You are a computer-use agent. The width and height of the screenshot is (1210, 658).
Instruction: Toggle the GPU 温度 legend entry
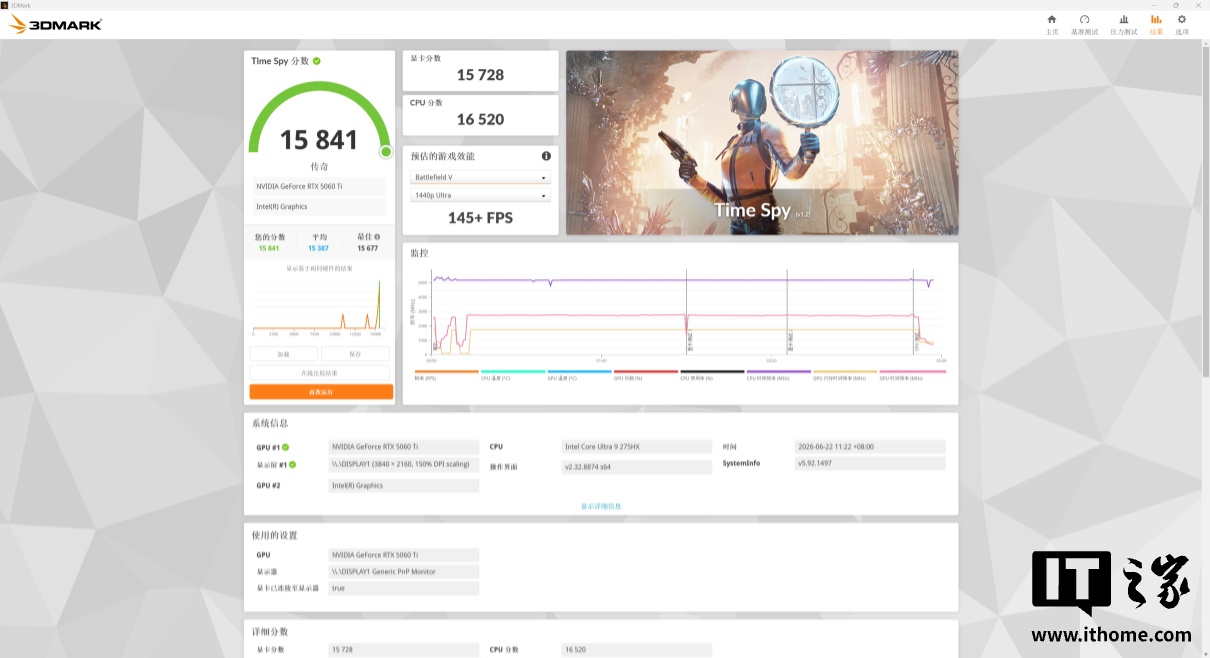[x=579, y=375]
